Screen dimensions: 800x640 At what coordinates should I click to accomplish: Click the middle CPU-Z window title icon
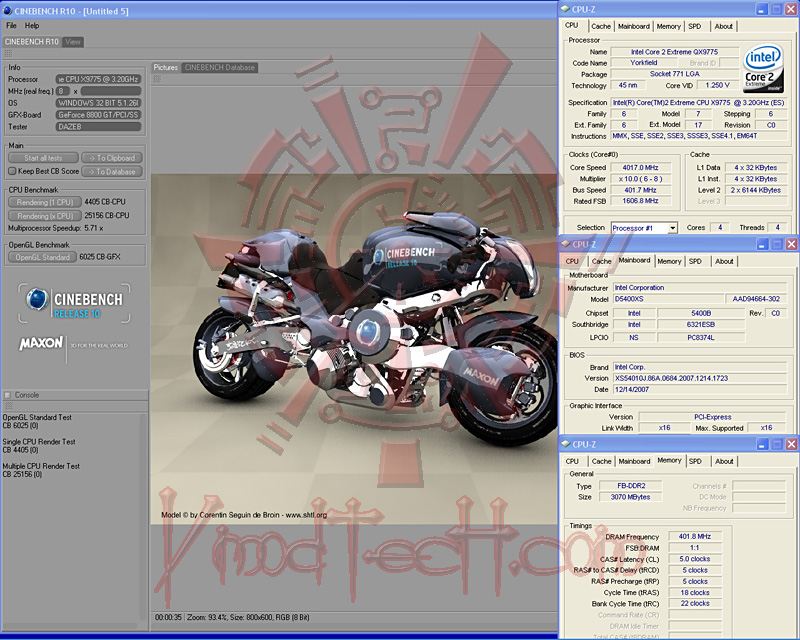[x=565, y=244]
